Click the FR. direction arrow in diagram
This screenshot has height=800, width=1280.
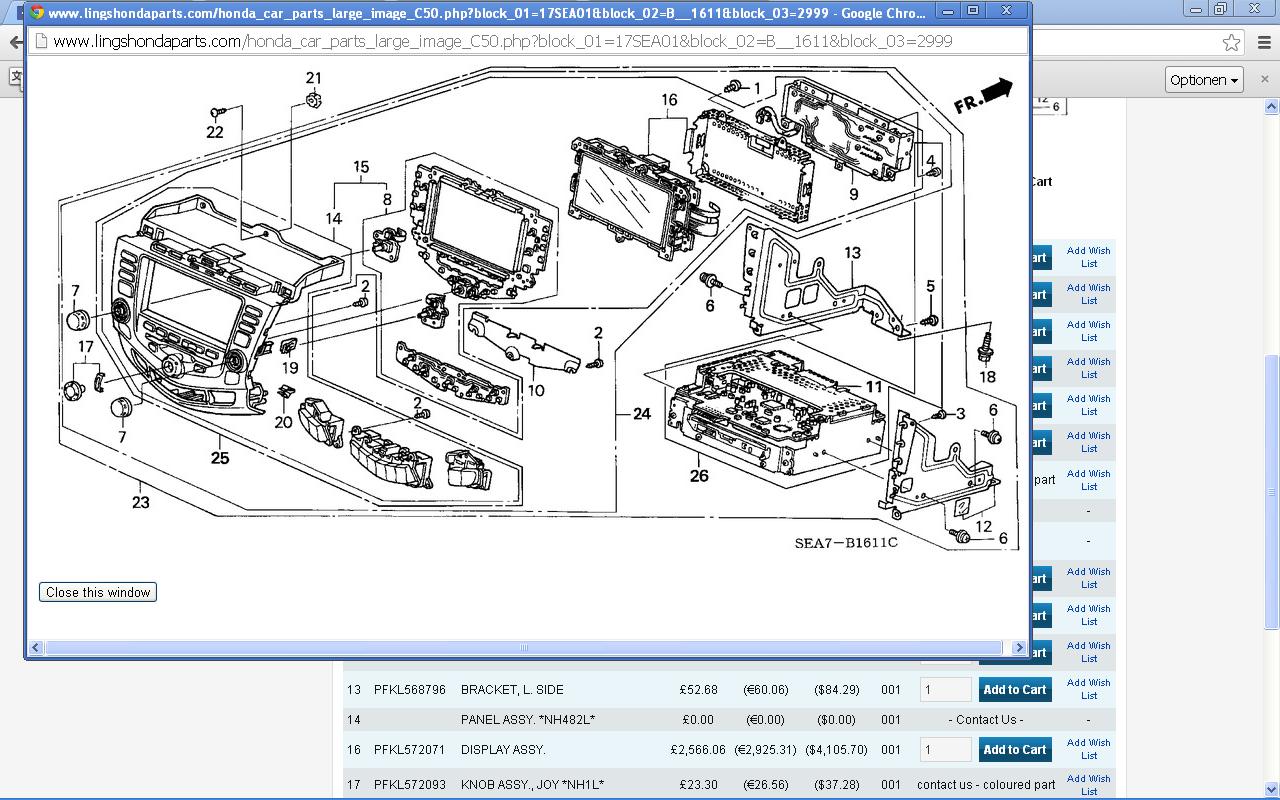click(x=983, y=96)
